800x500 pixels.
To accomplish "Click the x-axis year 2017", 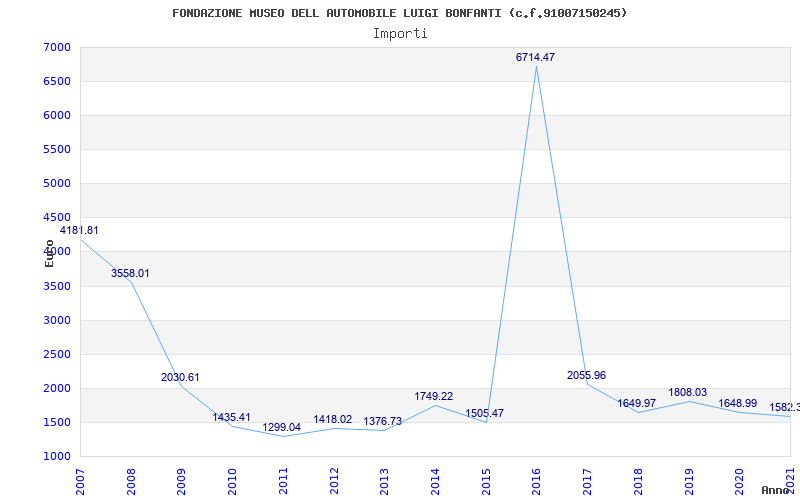I will tap(587, 482).
